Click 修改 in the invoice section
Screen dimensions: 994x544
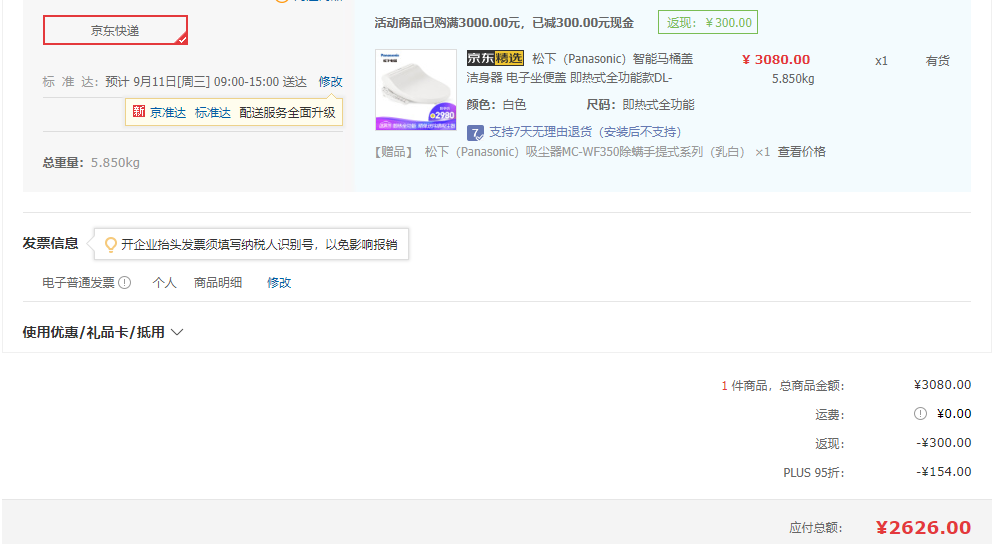[279, 283]
